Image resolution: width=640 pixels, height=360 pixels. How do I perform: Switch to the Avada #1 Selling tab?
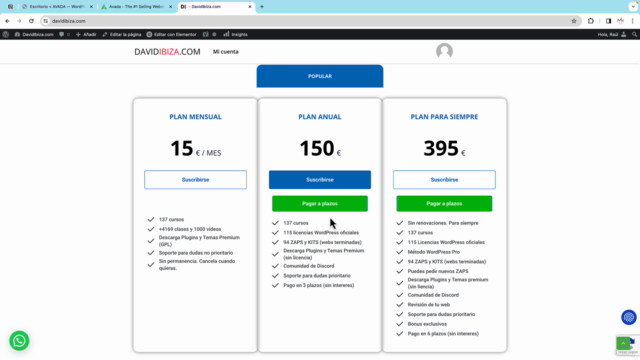pos(136,7)
